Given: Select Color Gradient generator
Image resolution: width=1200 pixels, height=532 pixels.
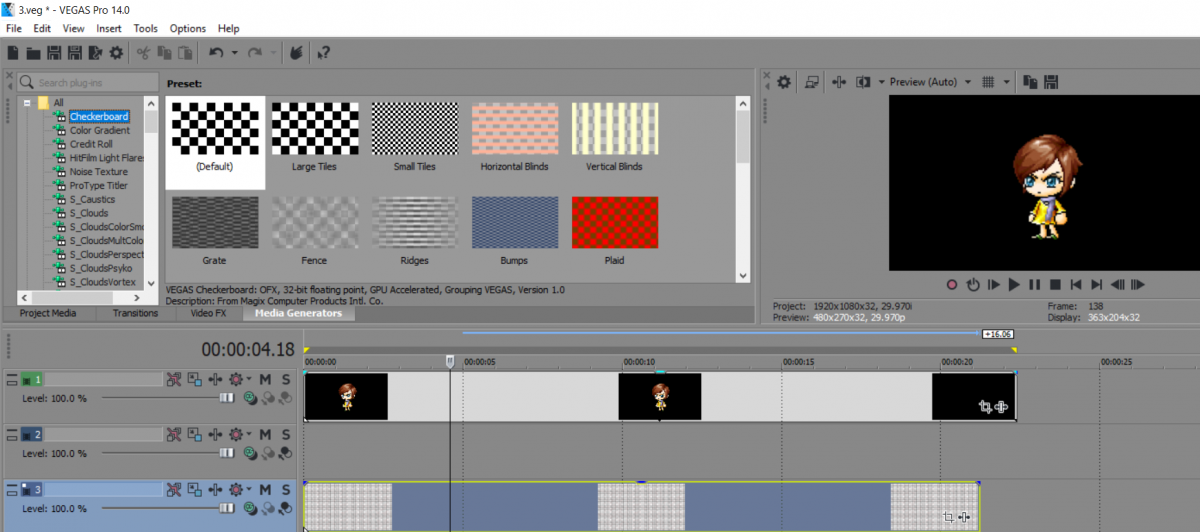Looking at the screenshot, I should 99,130.
